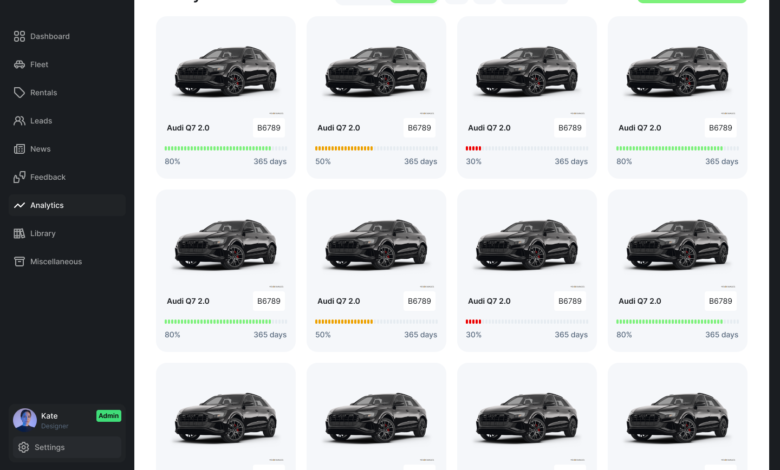Image resolution: width=780 pixels, height=470 pixels.
Task: Click the Settings gear icon
Action: (24, 447)
